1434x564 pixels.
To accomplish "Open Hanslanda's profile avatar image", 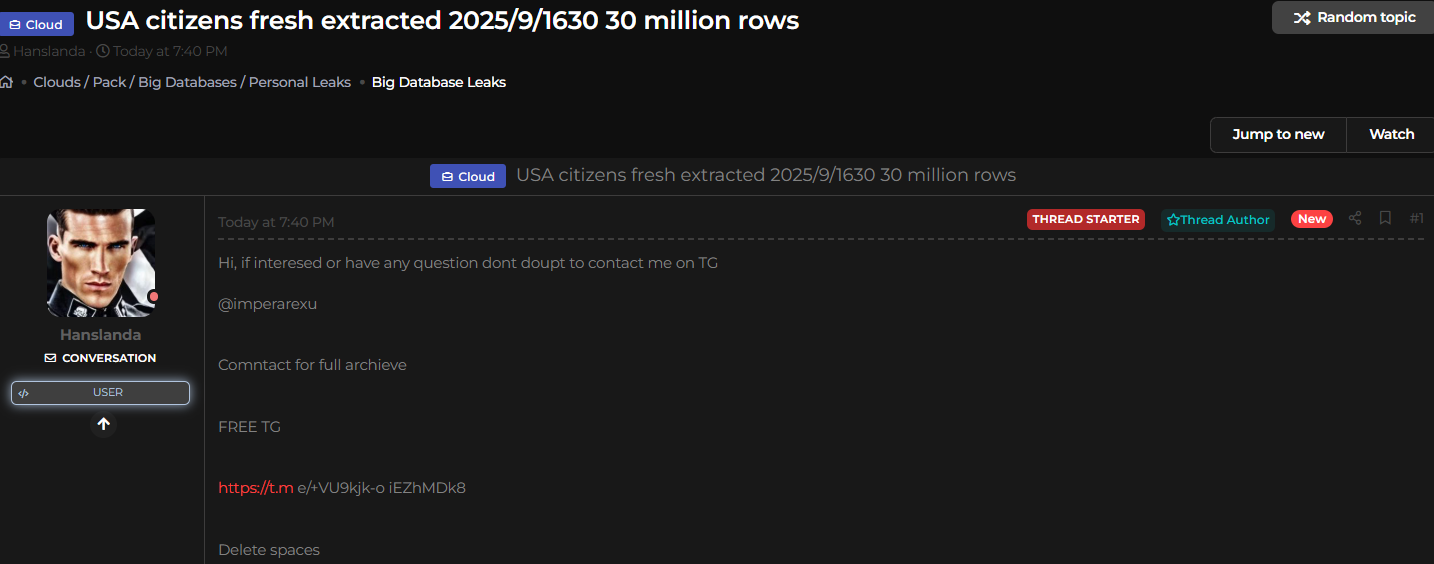I will point(101,263).
